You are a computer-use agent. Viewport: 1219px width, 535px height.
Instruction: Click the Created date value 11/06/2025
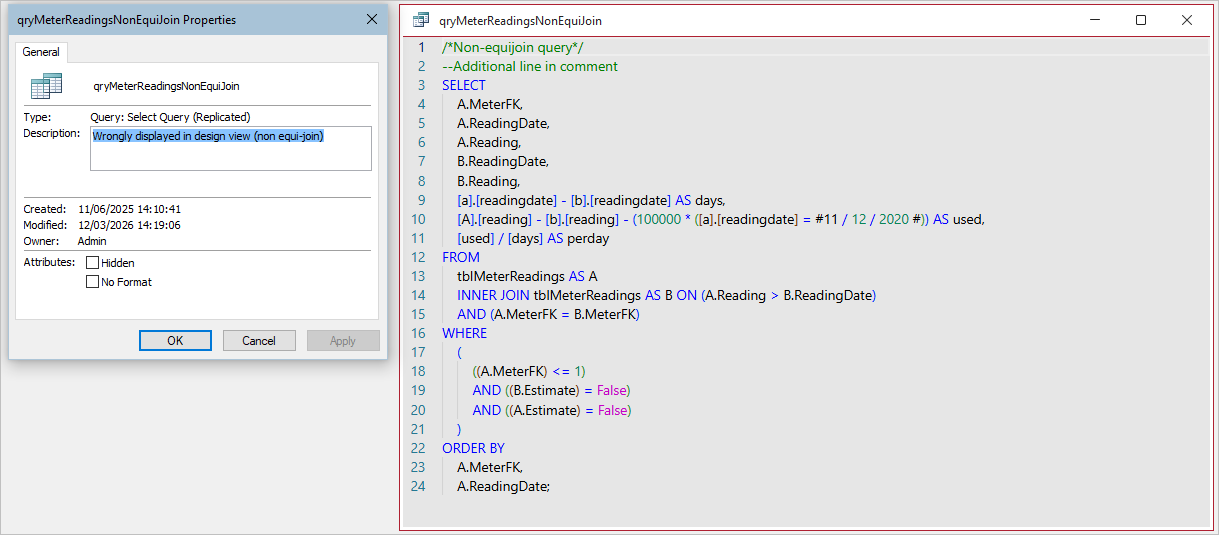[x=131, y=209]
